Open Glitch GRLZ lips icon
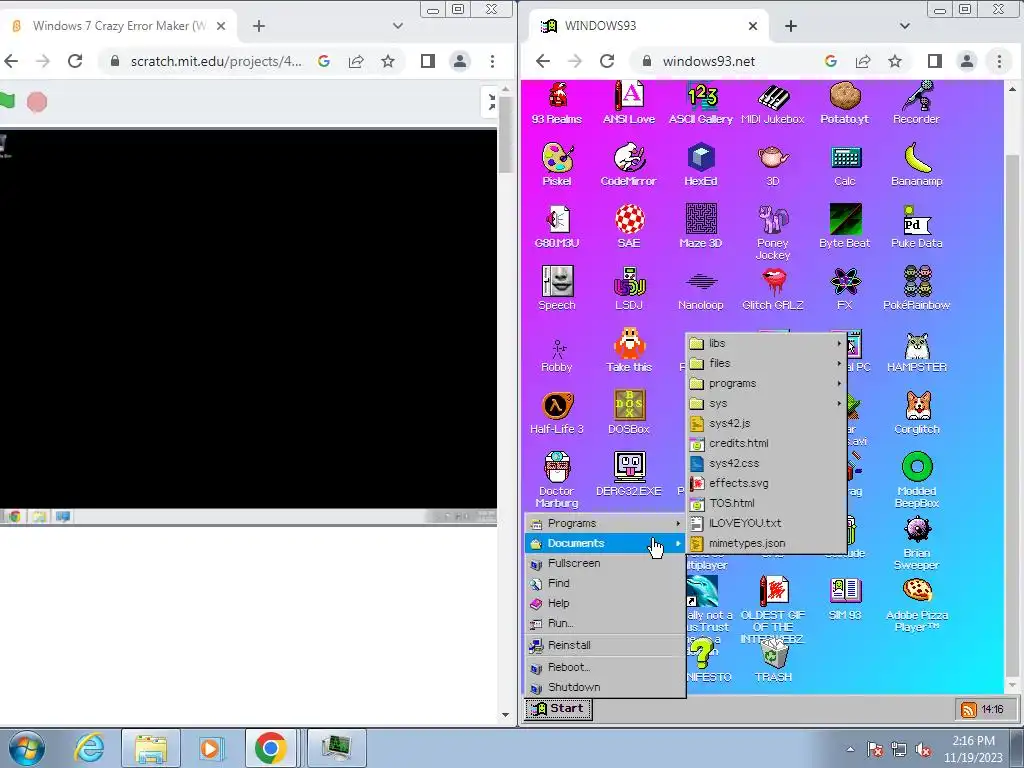Image resolution: width=1024 pixels, height=768 pixels. coord(773,288)
